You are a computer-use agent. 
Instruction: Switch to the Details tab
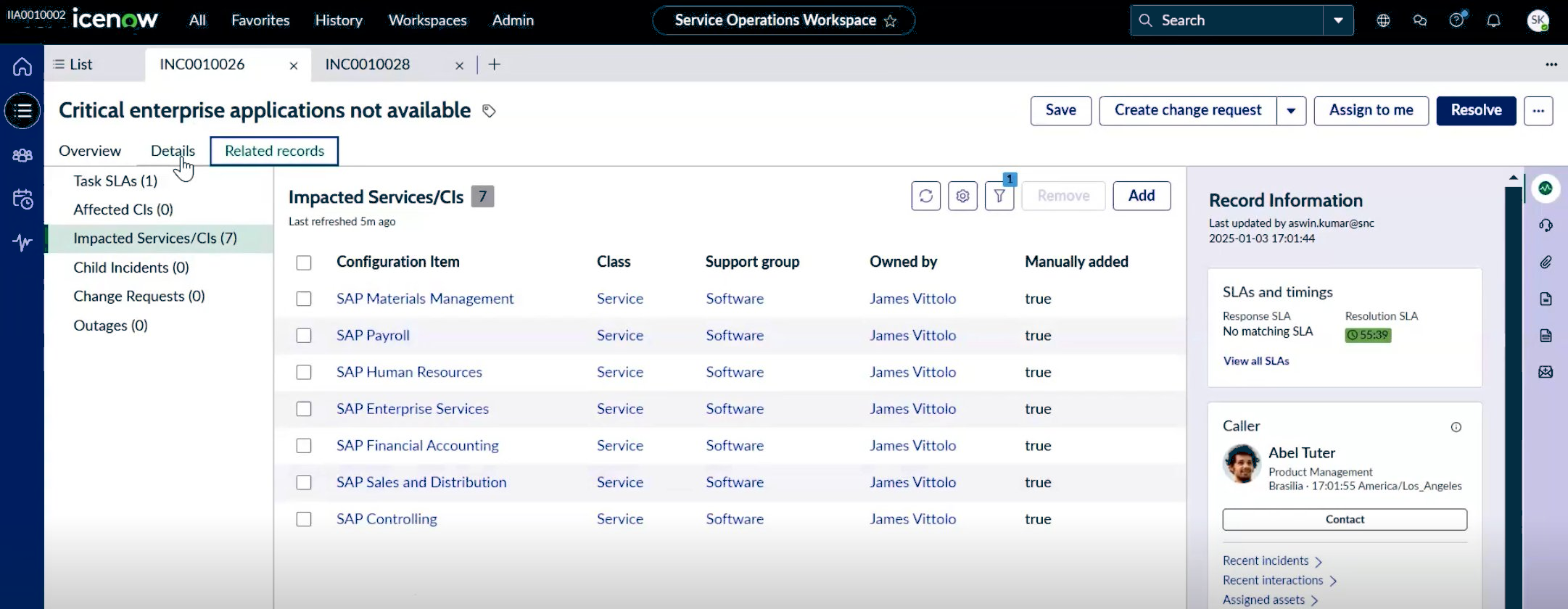point(173,151)
